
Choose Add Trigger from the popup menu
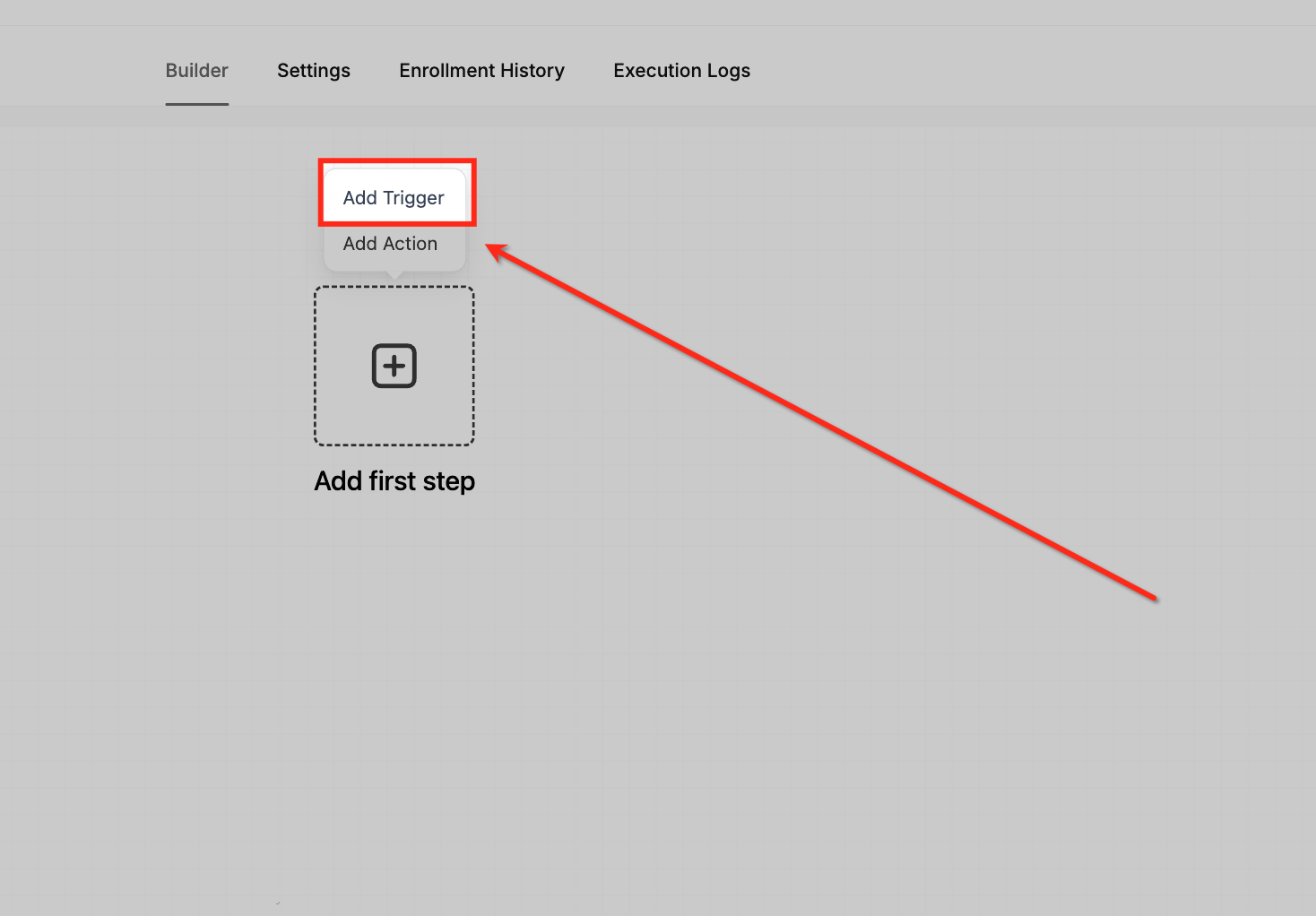coord(394,197)
